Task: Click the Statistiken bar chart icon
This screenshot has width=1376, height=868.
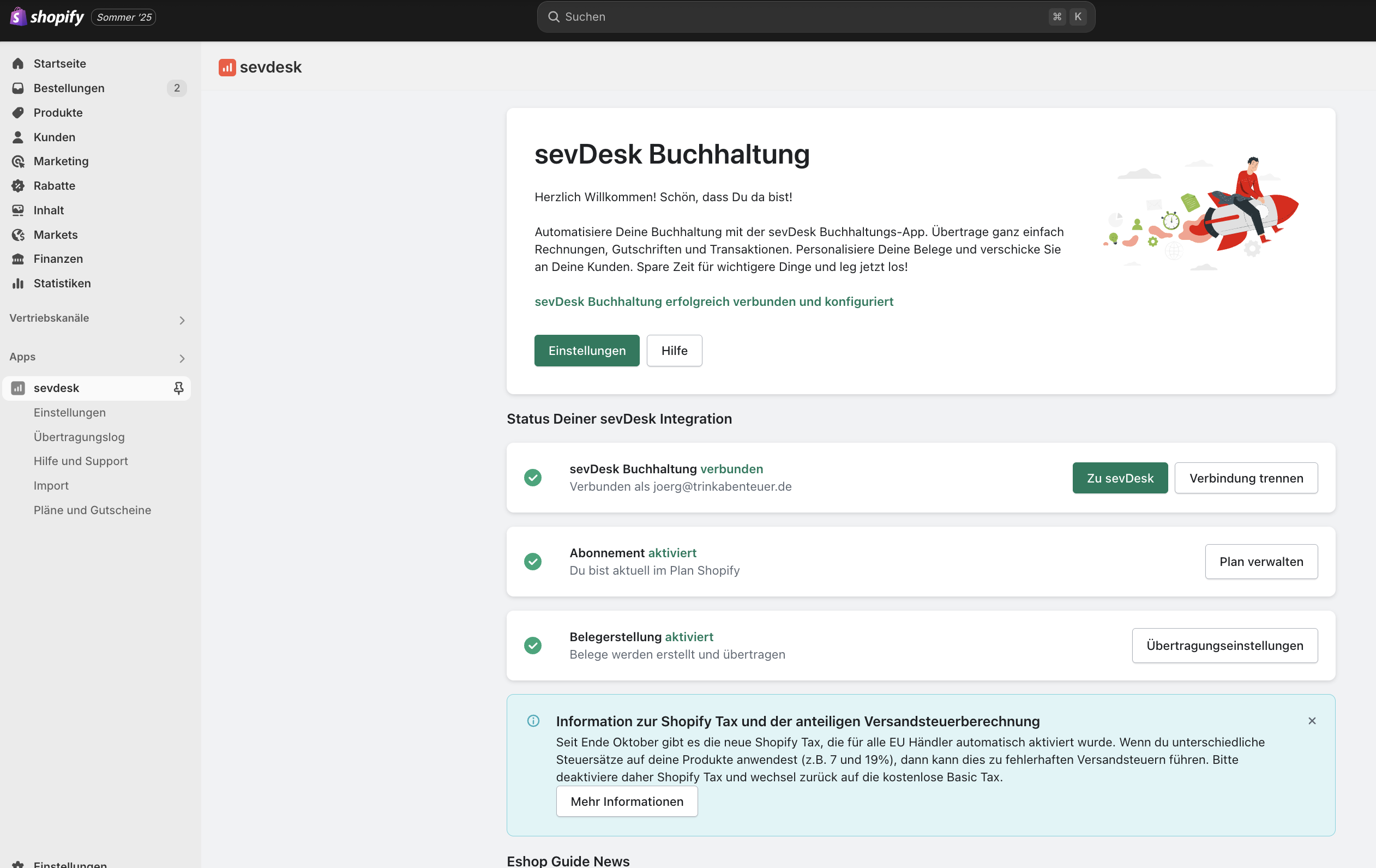Action: [17, 284]
